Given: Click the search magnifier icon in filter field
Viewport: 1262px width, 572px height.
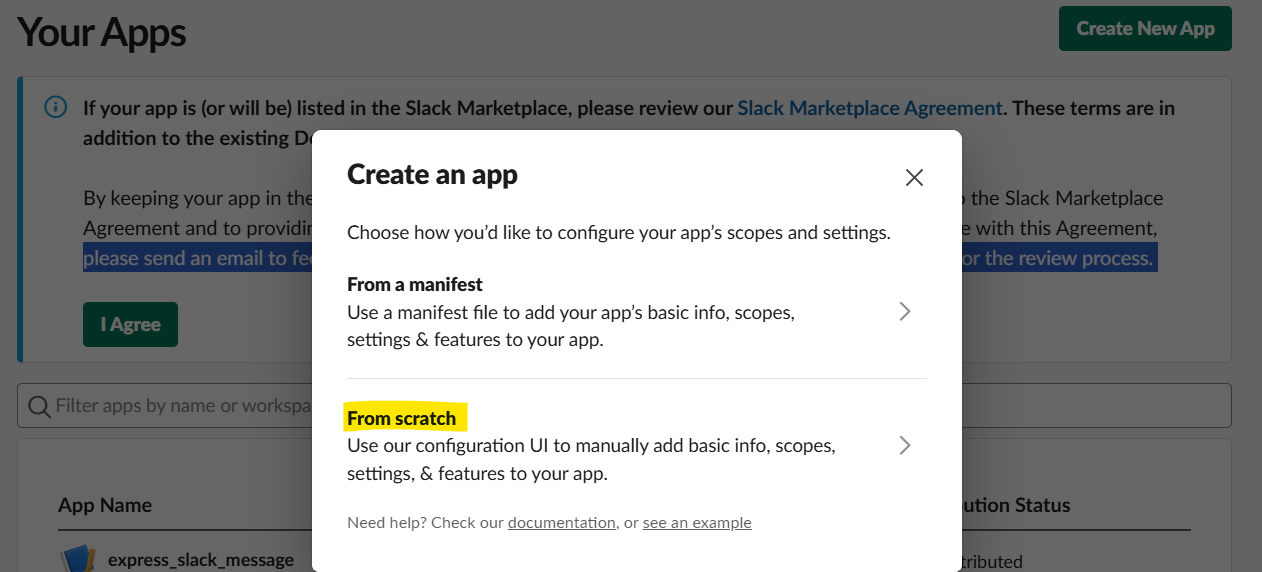Looking at the screenshot, I should pyautogui.click(x=40, y=406).
